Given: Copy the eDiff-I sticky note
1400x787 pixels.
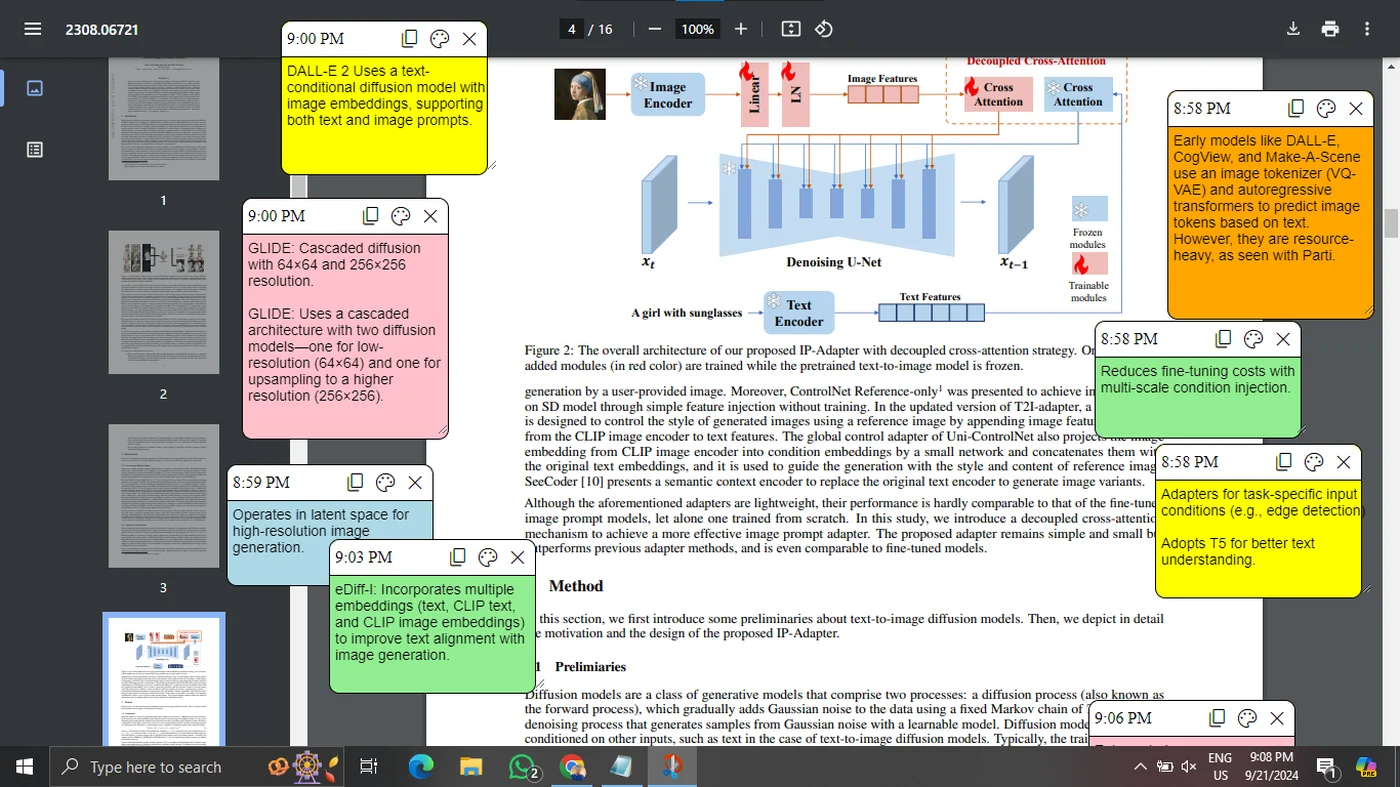Looking at the screenshot, I should click(458, 557).
